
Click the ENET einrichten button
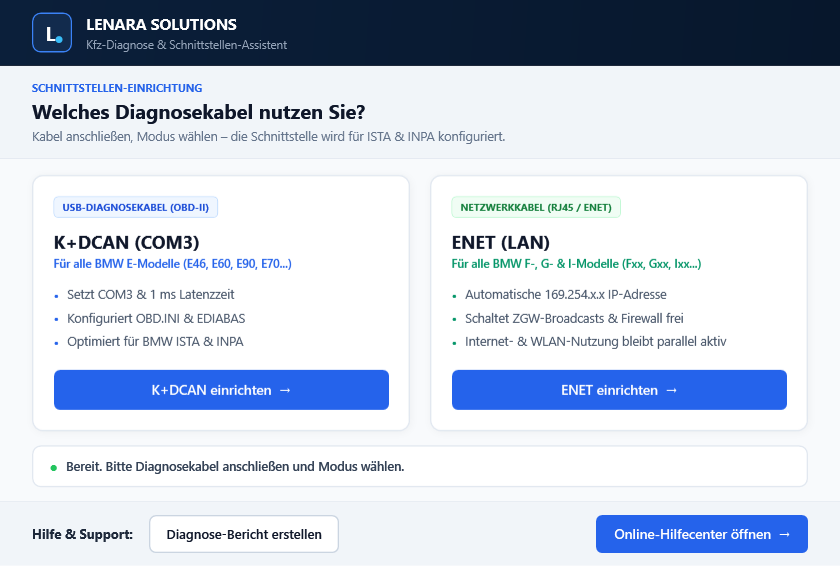tap(619, 390)
